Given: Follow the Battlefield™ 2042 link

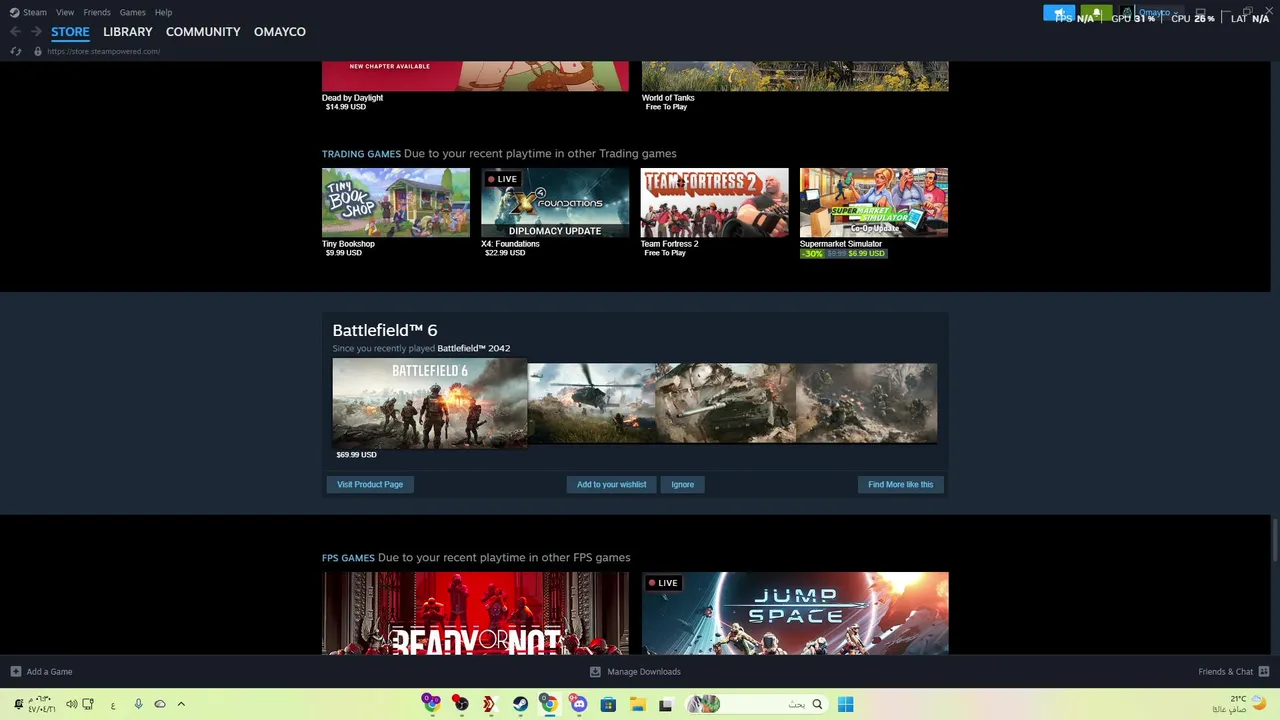Looking at the screenshot, I should click(474, 348).
